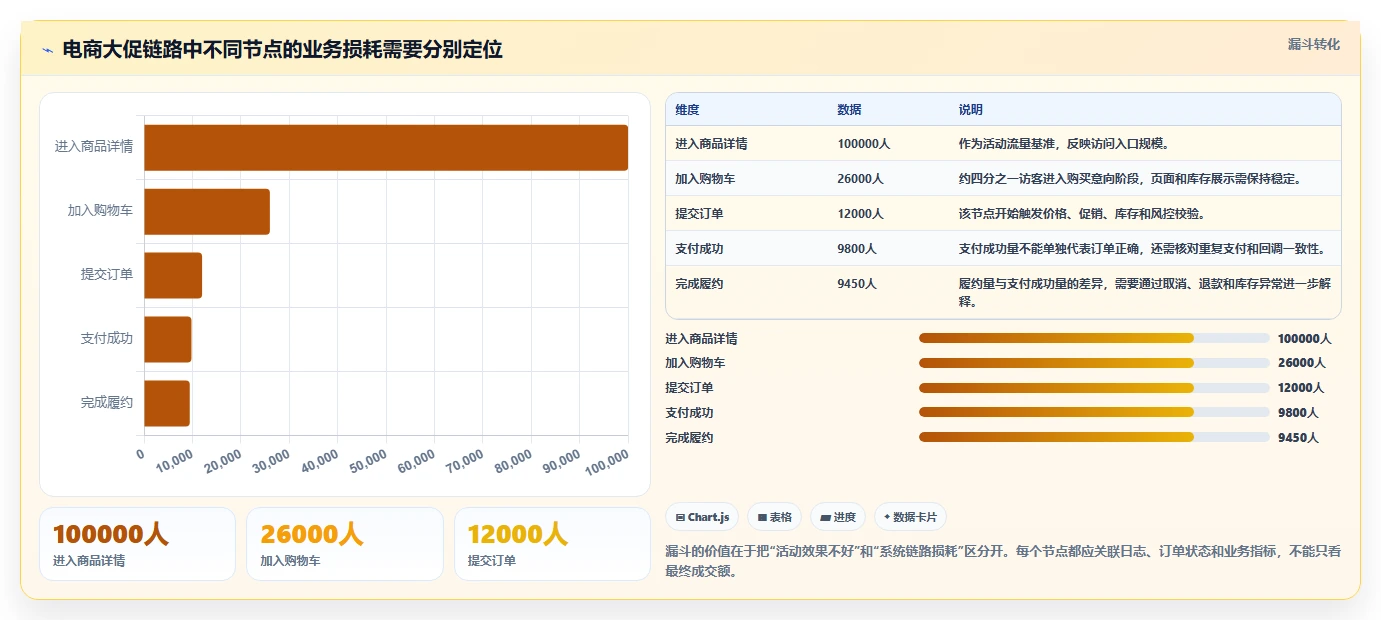
Task: Click the 进入商品详情 chart bar
Action: point(386,147)
